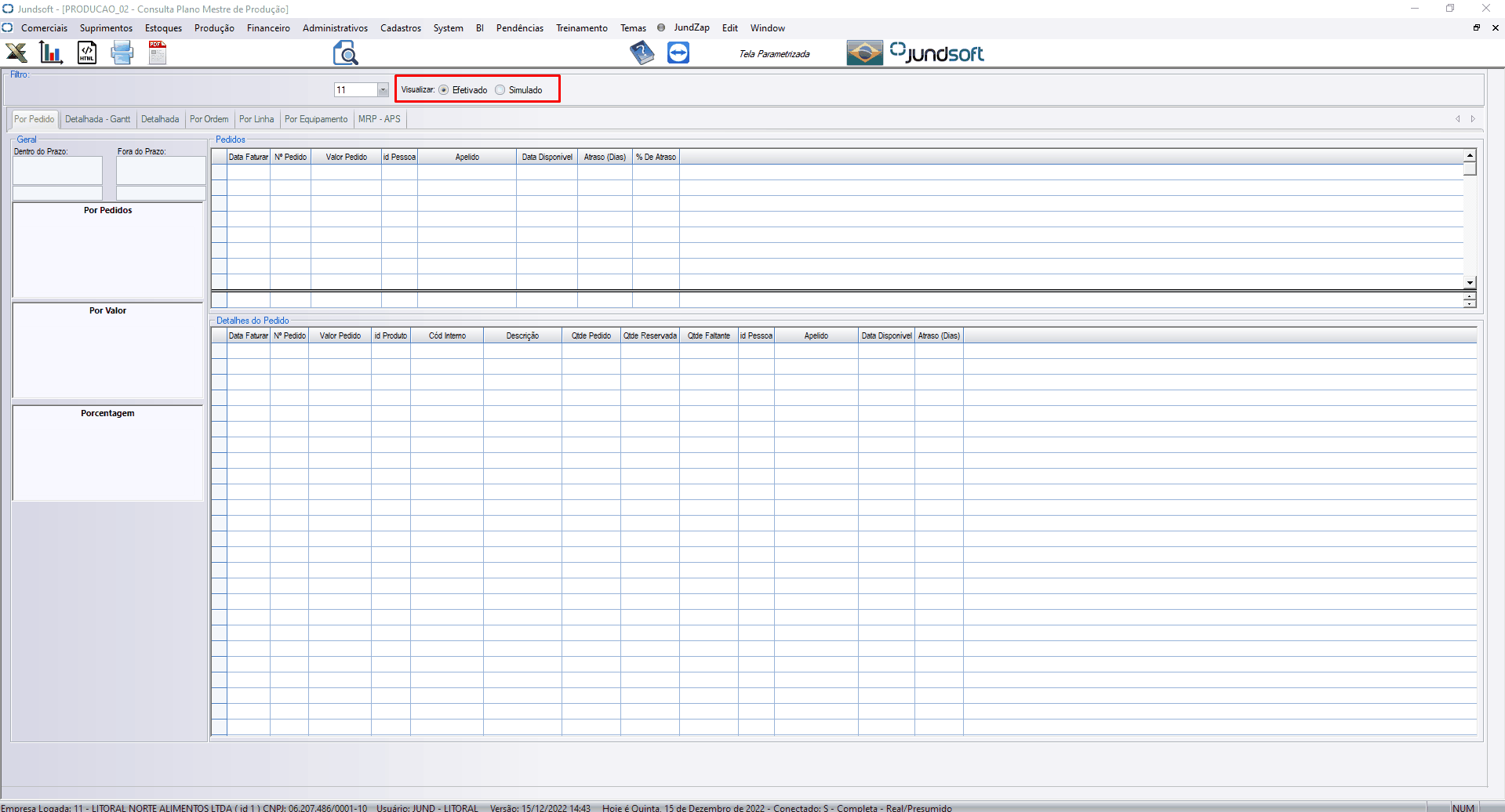Open the BI menu
Screen dimensions: 1505x812
pos(480,28)
